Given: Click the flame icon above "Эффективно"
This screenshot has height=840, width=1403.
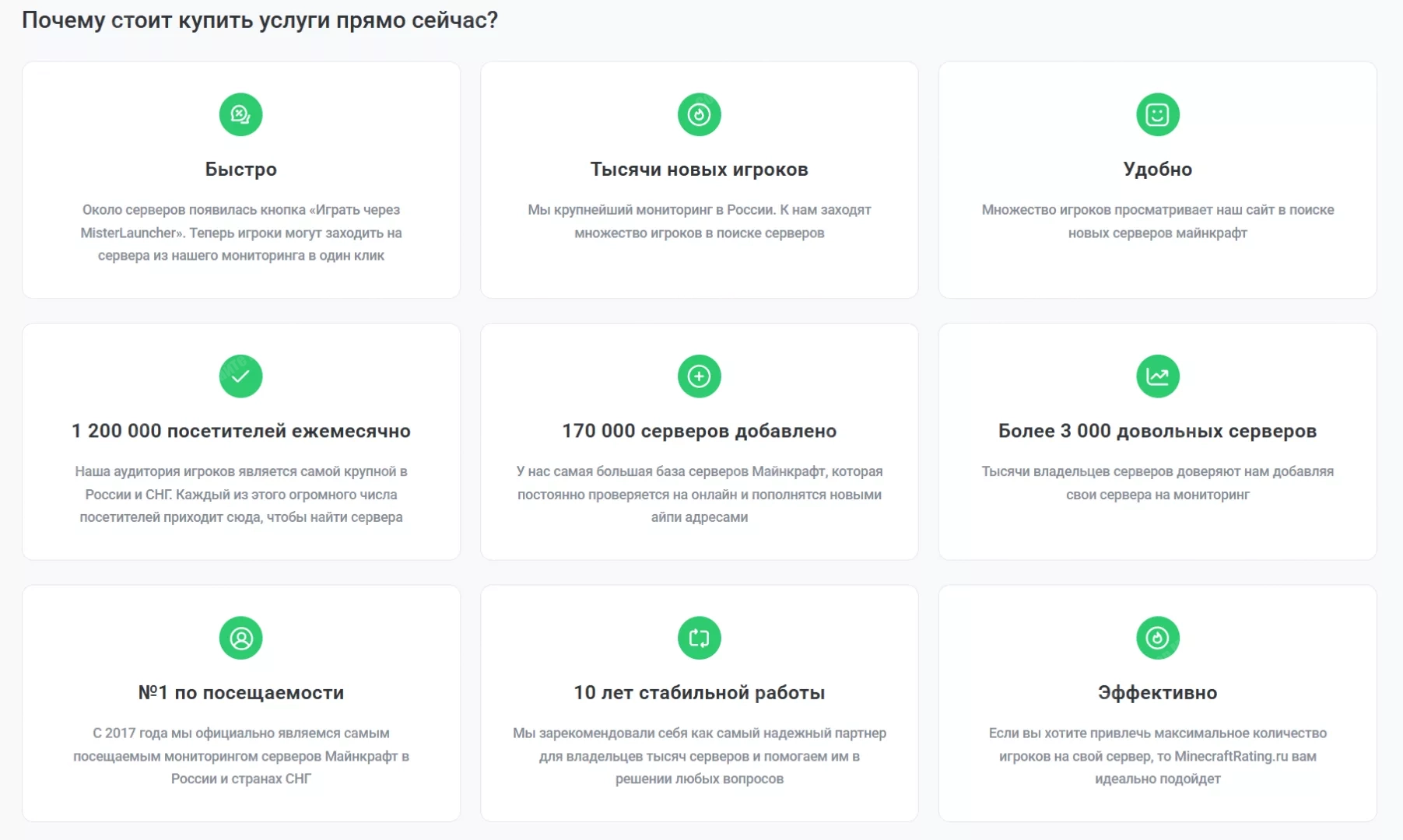Looking at the screenshot, I should click(x=1157, y=638).
